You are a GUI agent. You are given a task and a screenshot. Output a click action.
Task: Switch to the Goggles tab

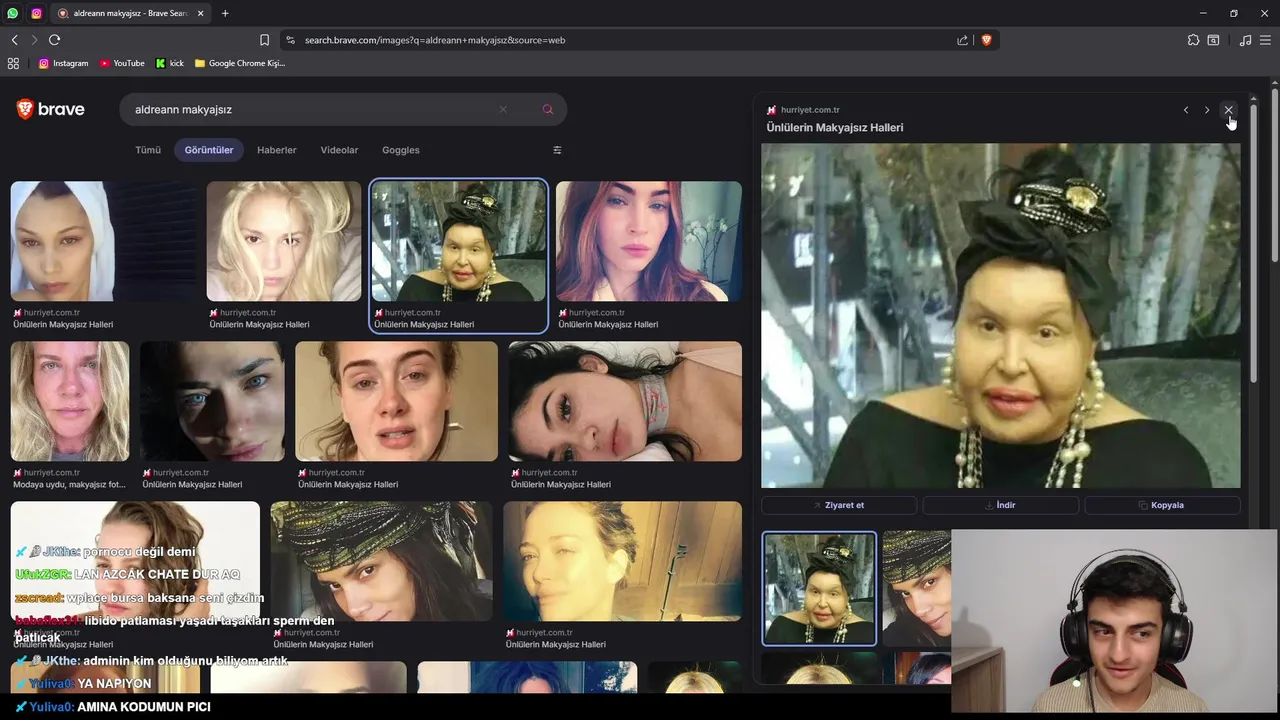click(401, 150)
